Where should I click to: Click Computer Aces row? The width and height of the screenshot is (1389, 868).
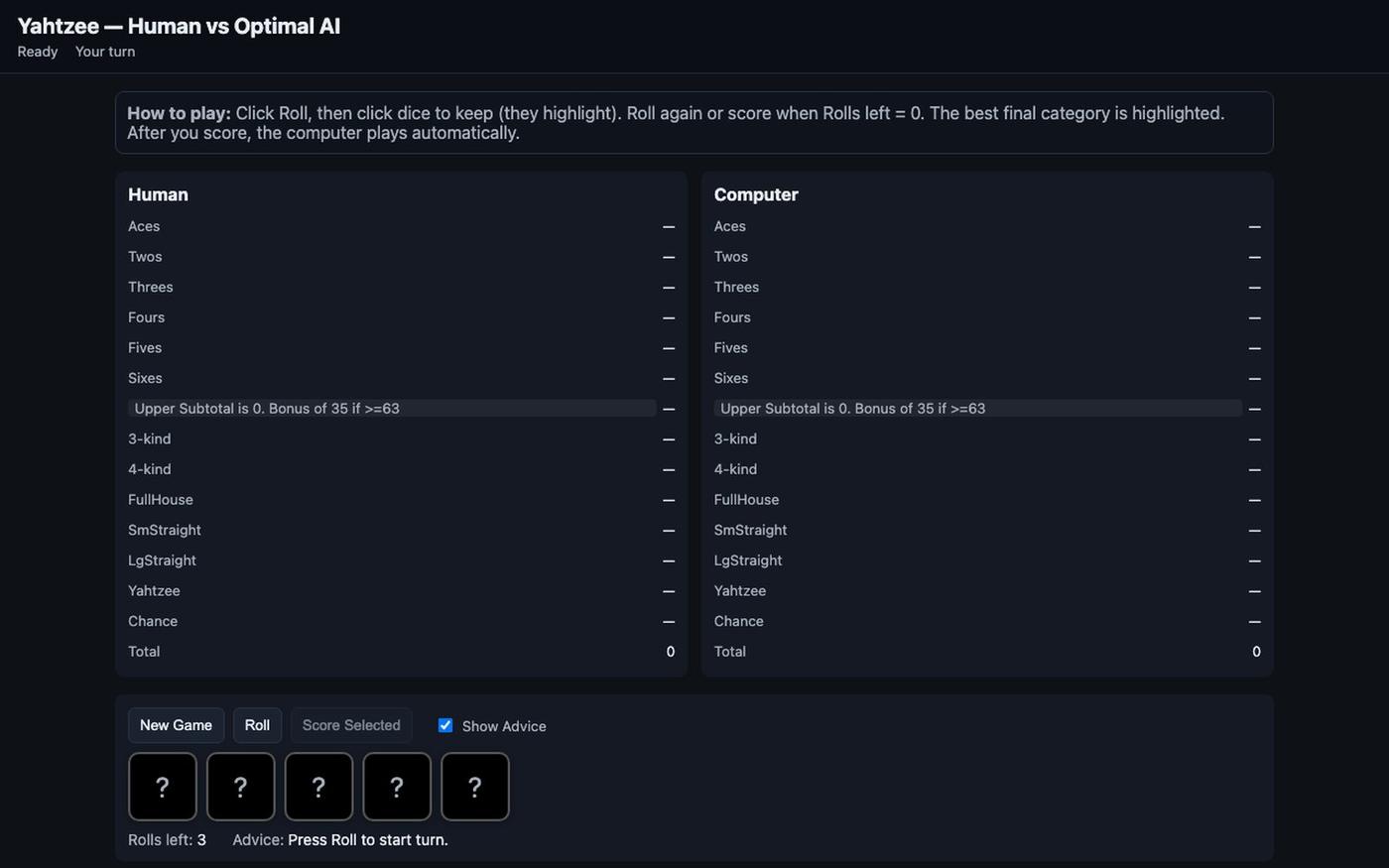pos(987,226)
